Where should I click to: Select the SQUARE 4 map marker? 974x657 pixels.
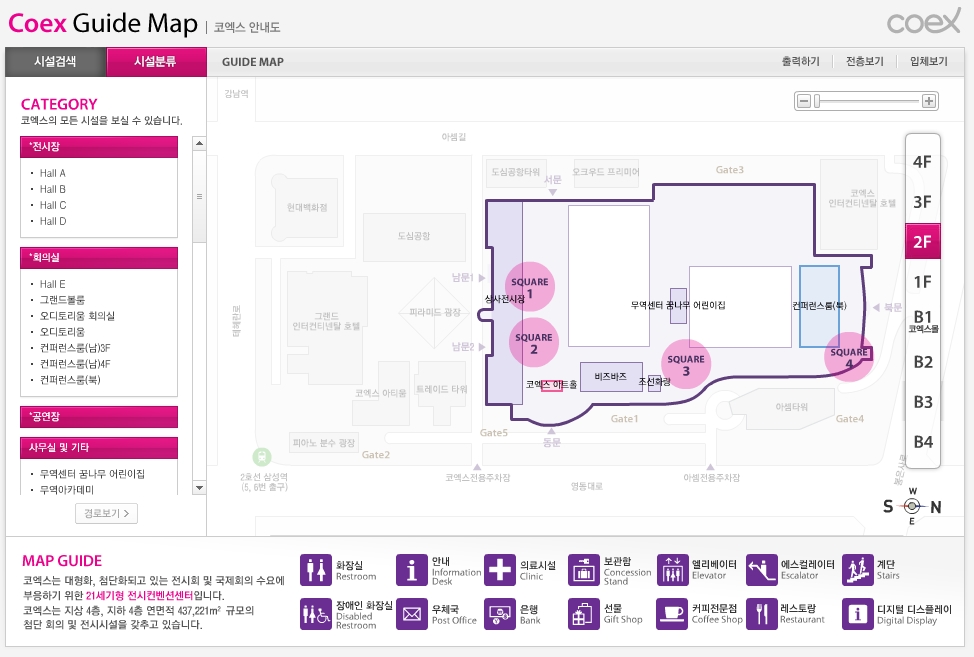(849, 356)
